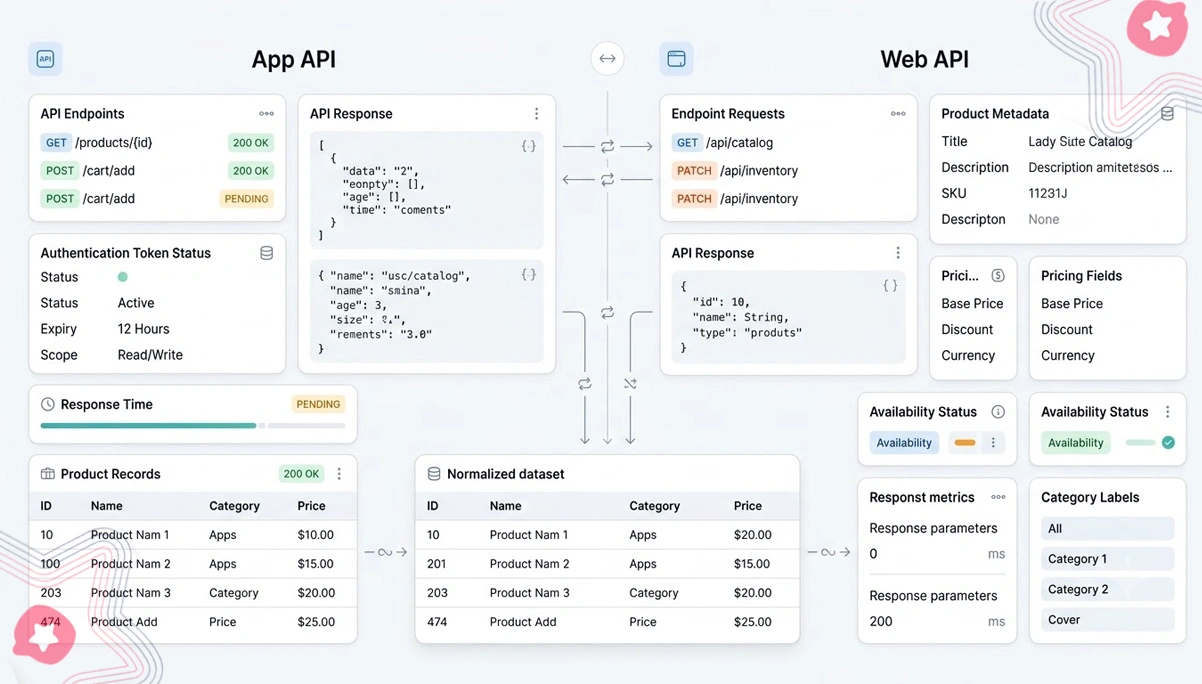Click POST /cart/add endpoint marked PENDING

157,199
